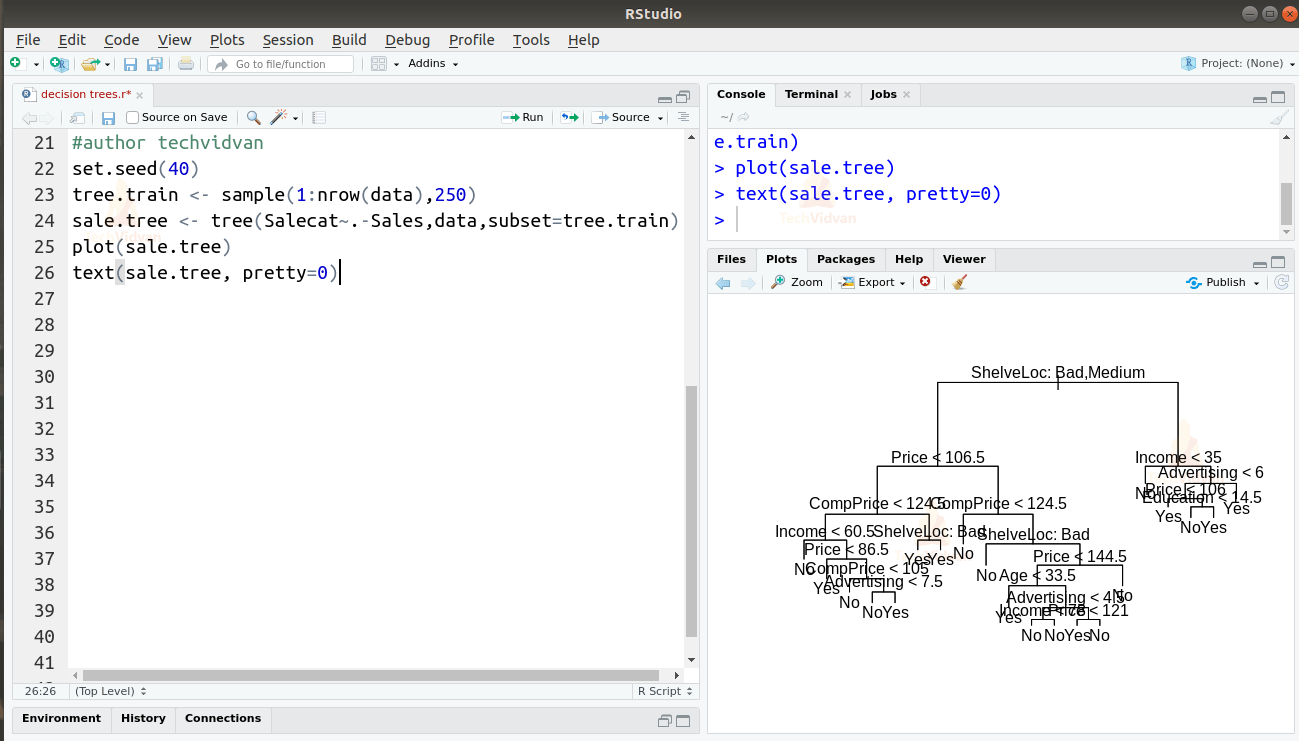
Task: Toggle the Source on Save checkbox
Action: pyautogui.click(x=133, y=117)
